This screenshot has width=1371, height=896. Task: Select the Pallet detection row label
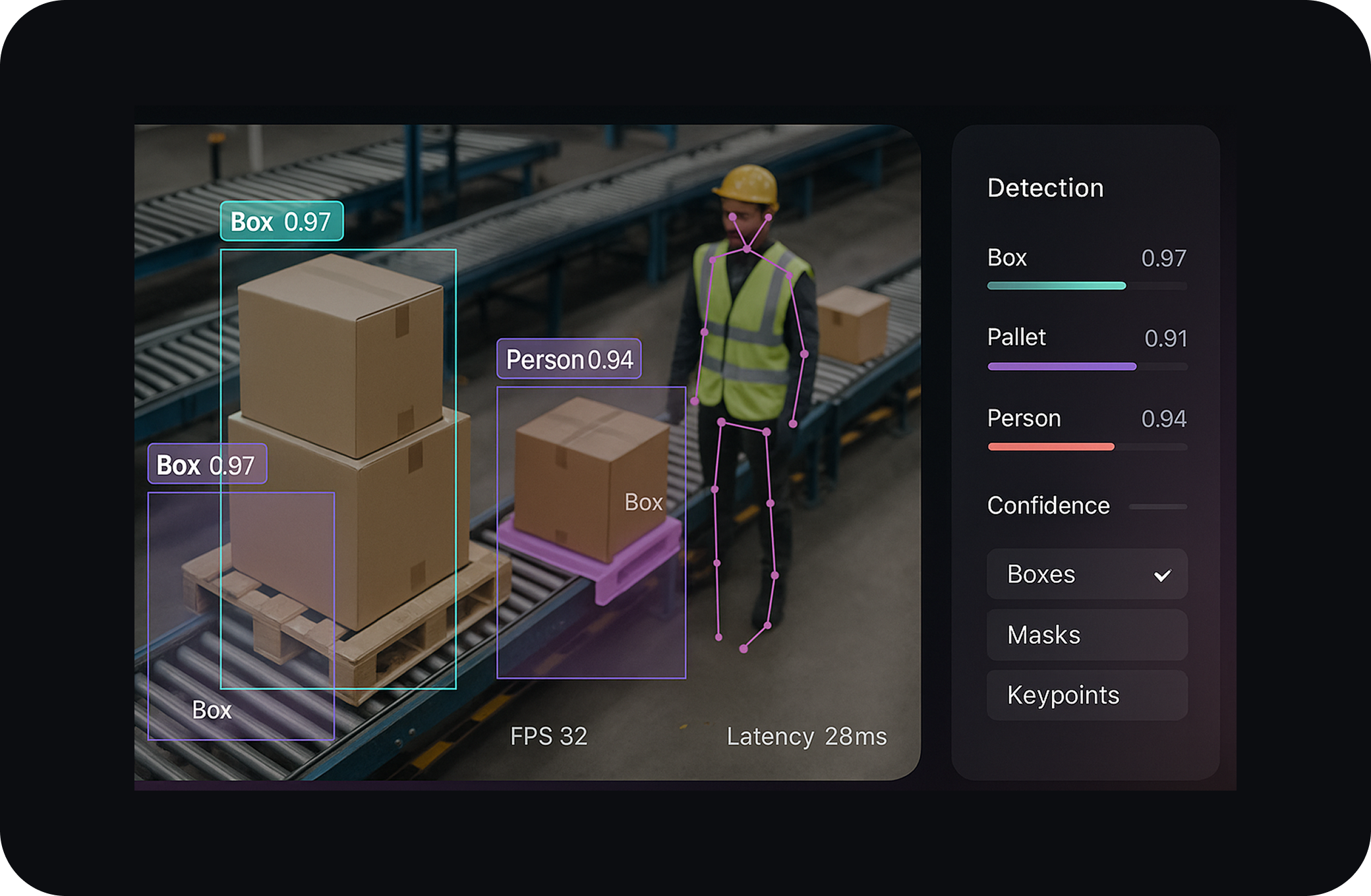[x=1016, y=337]
